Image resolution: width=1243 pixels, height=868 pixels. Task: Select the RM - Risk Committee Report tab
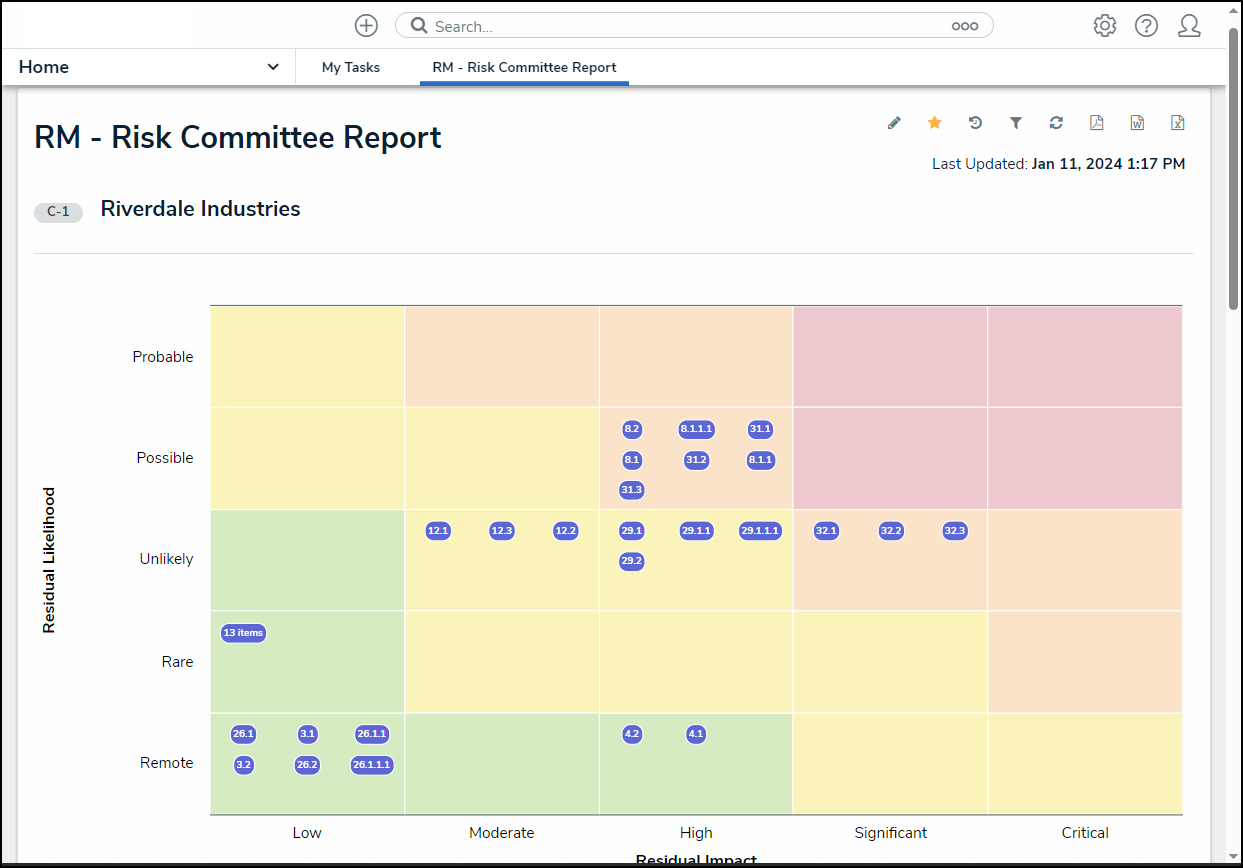pyautogui.click(x=524, y=67)
